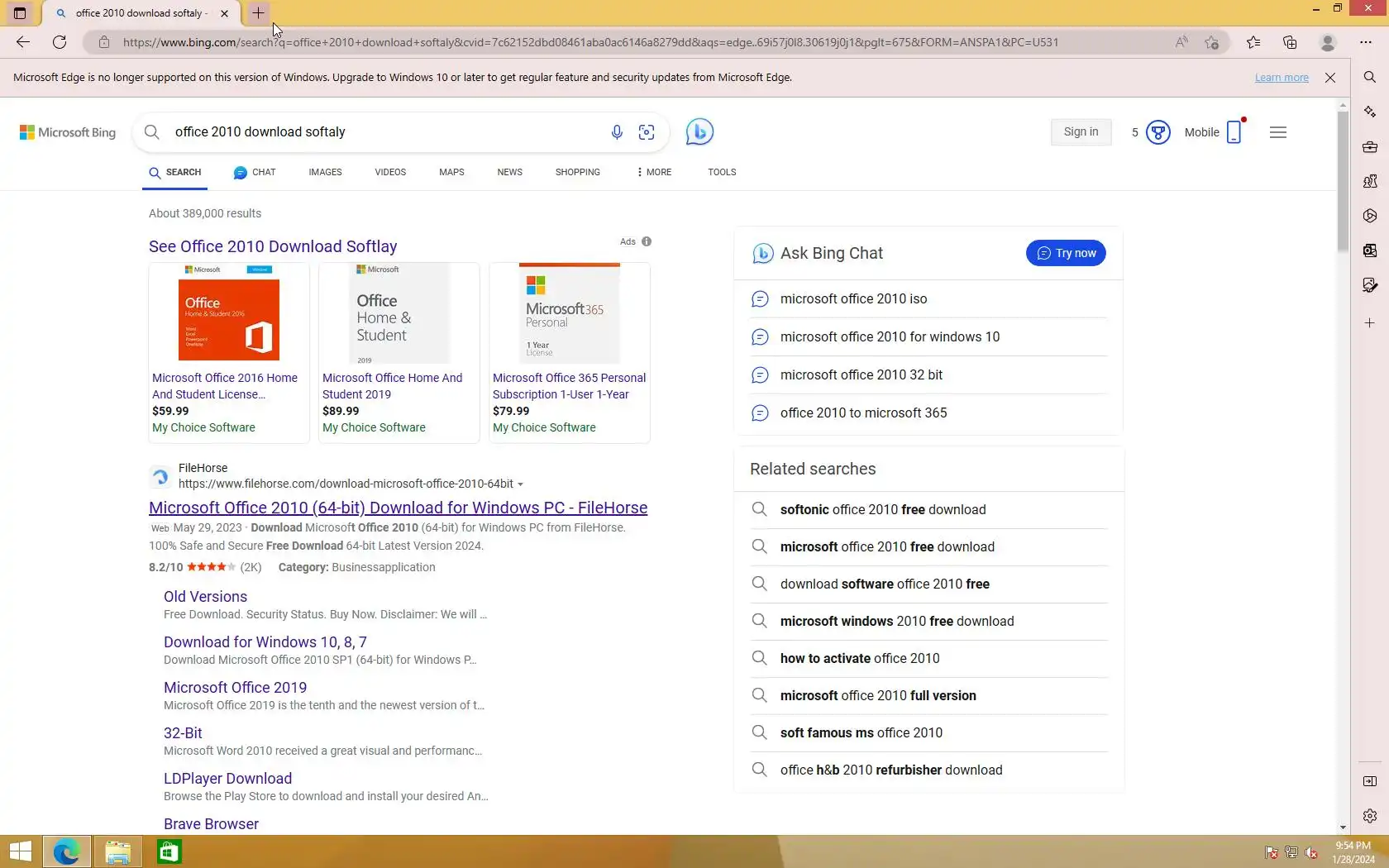Ask Bing Chat about microsoft office 2010 iso
This screenshot has width=1389, height=868.
[x=928, y=299]
